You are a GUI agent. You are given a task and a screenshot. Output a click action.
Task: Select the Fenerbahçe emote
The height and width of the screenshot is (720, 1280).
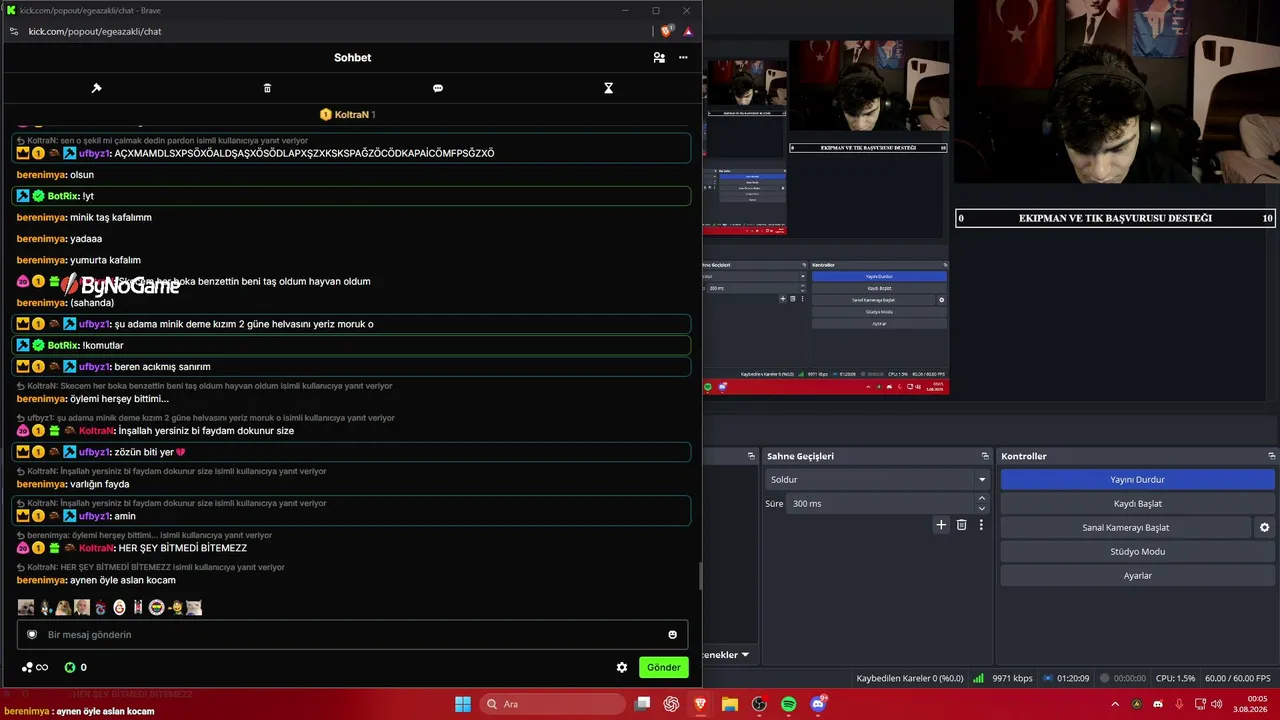(x=156, y=607)
